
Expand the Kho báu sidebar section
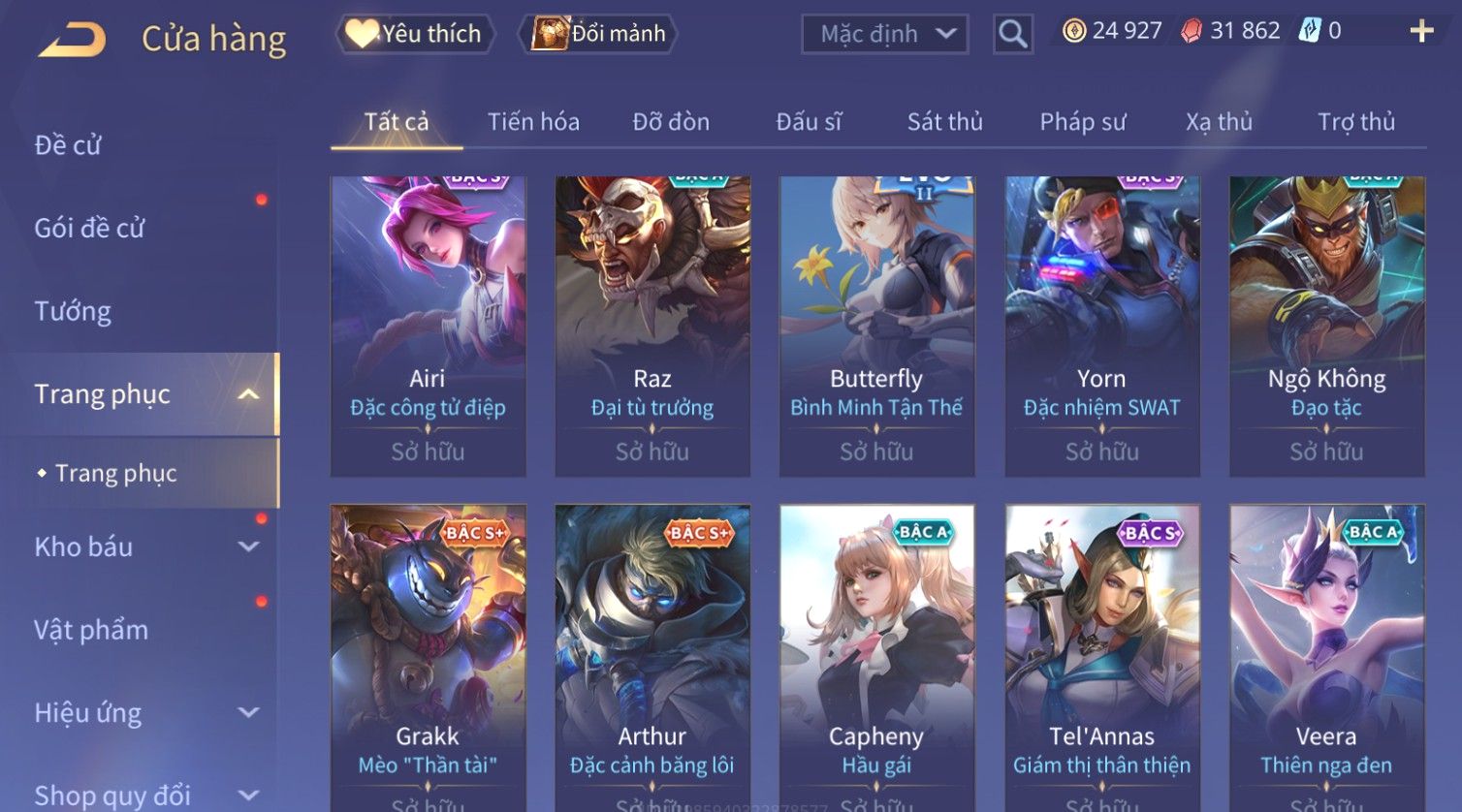click(248, 547)
